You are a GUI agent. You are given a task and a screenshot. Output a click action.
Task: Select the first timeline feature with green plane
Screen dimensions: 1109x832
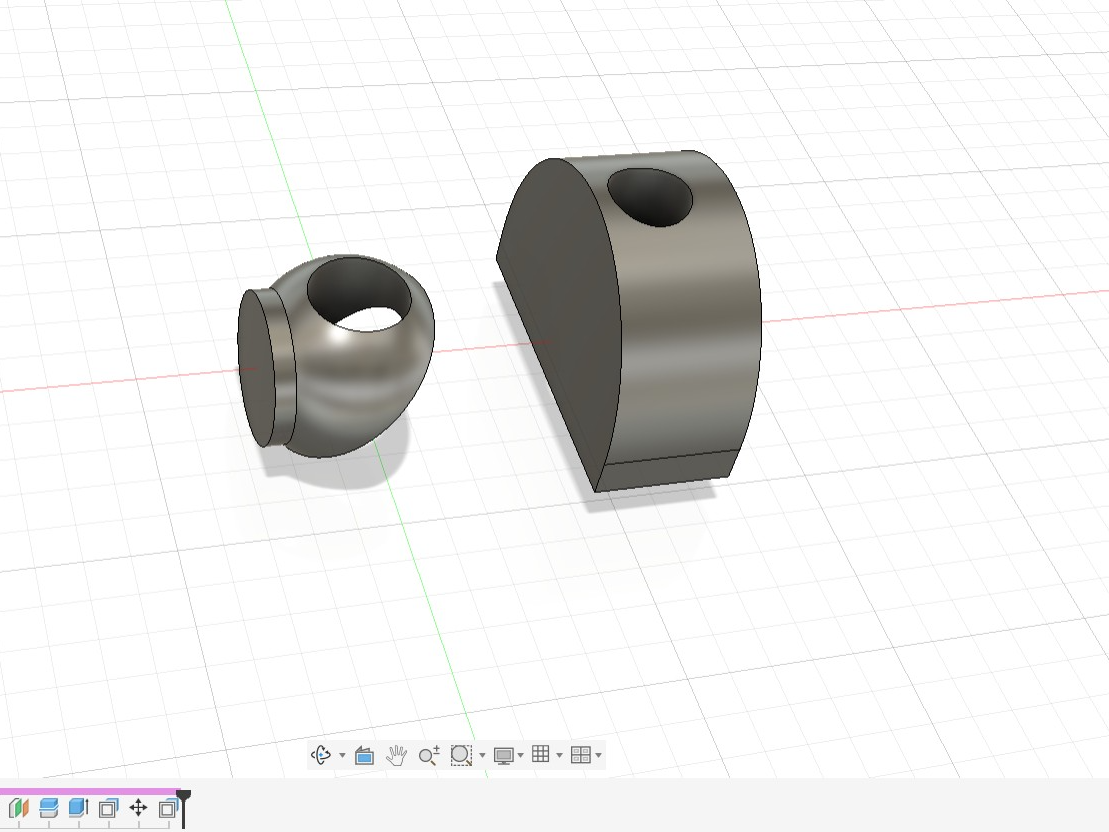pyautogui.click(x=18, y=808)
